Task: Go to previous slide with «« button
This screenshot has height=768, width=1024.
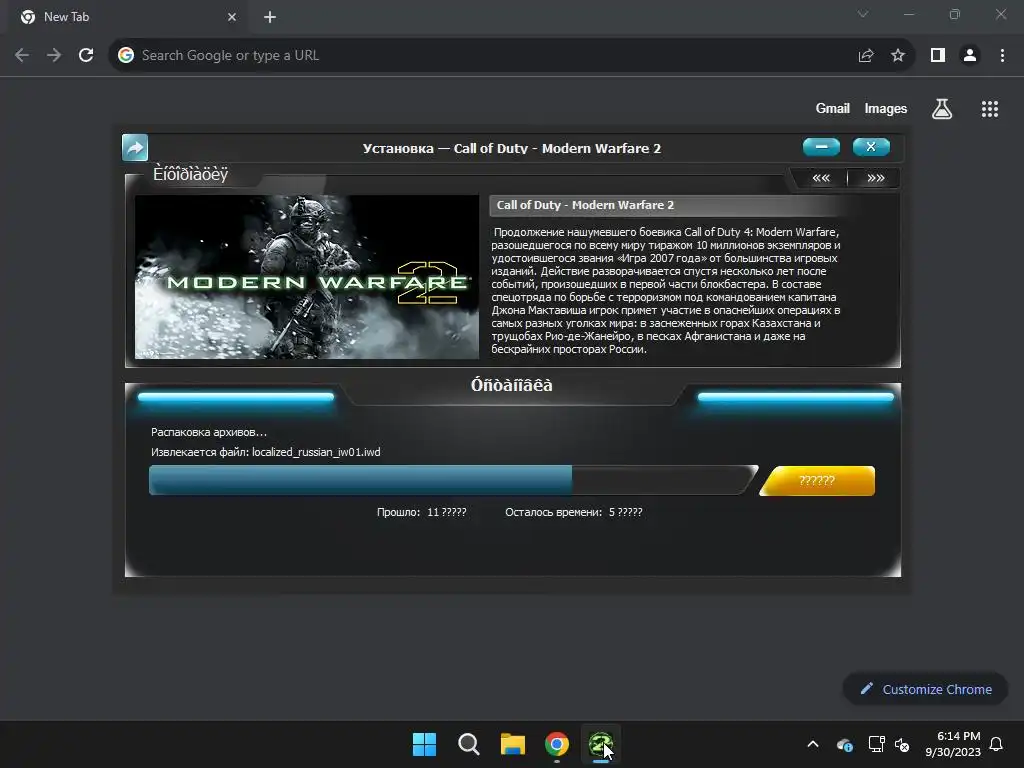Action: (821, 178)
